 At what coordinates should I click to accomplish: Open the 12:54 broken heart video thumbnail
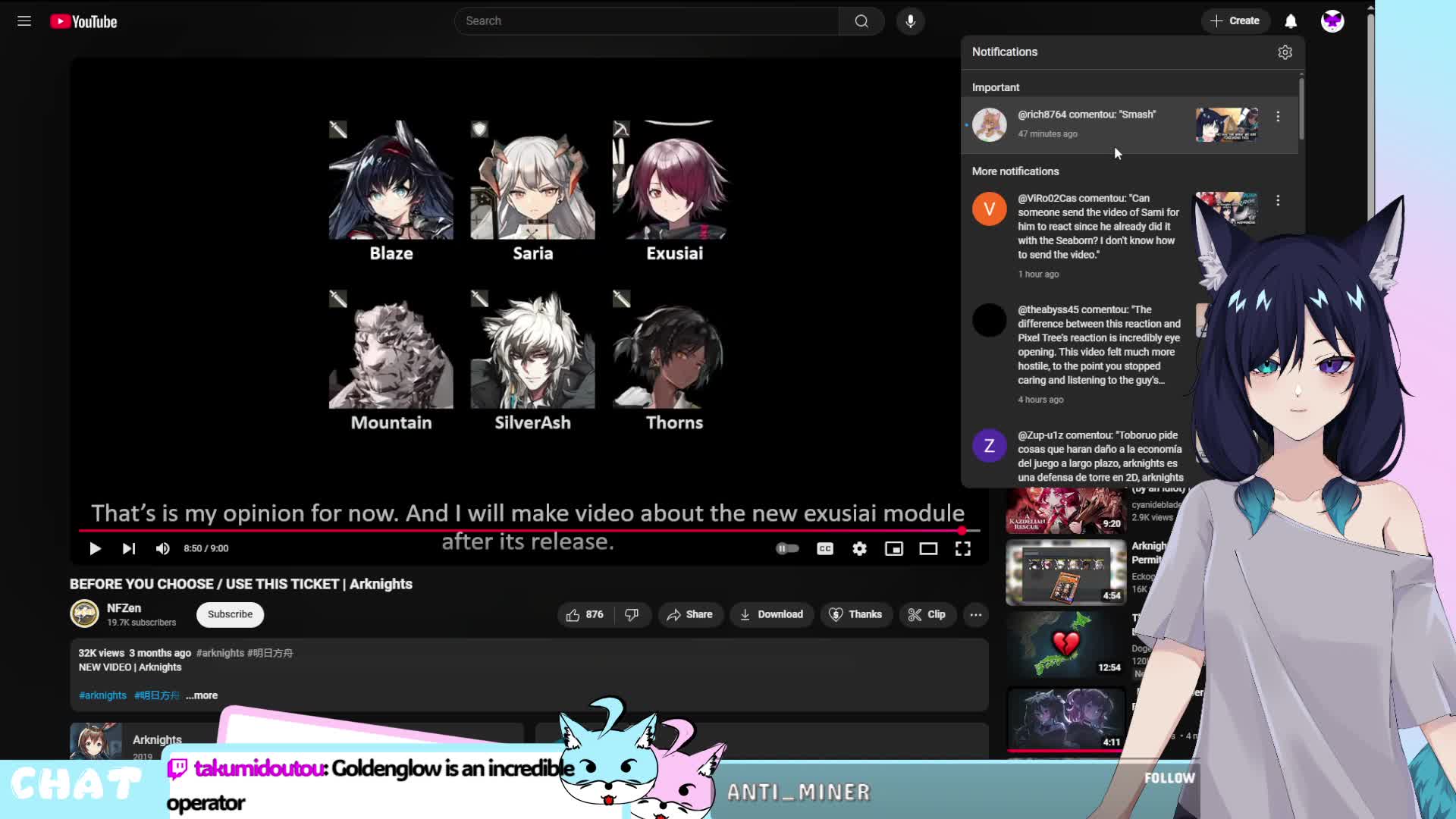click(1065, 645)
